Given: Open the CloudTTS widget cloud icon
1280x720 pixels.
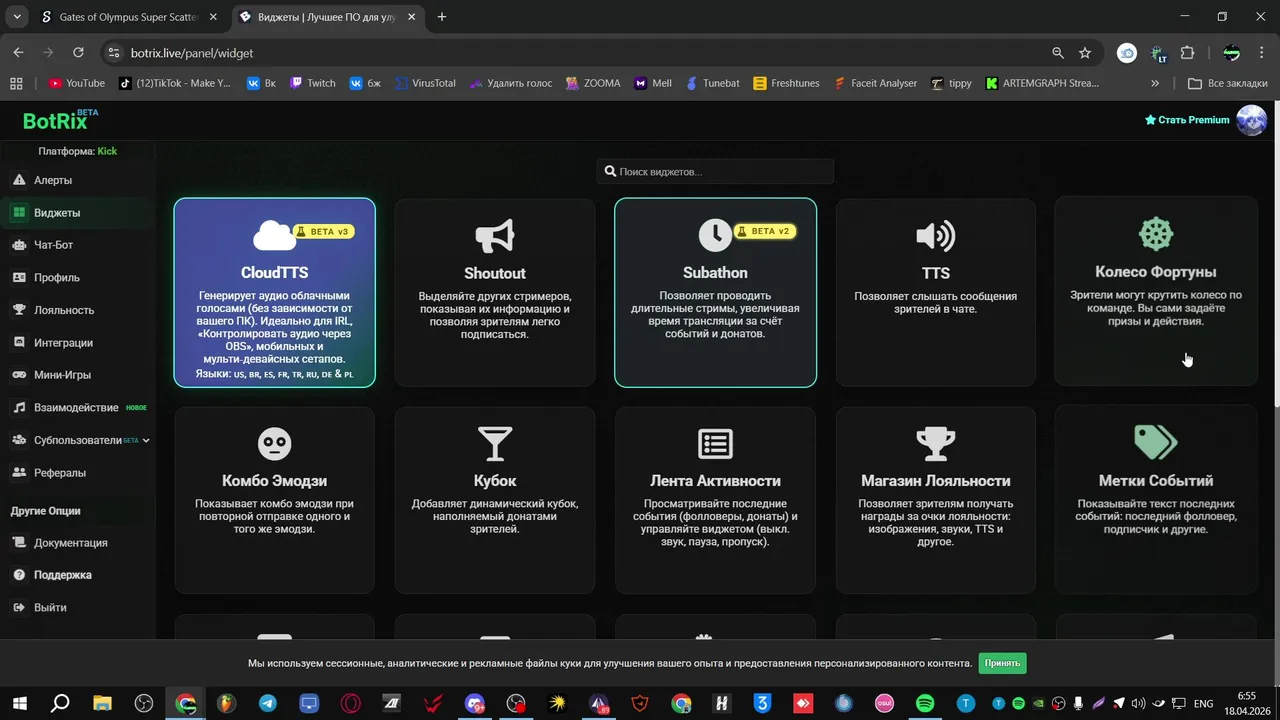Looking at the screenshot, I should (273, 236).
